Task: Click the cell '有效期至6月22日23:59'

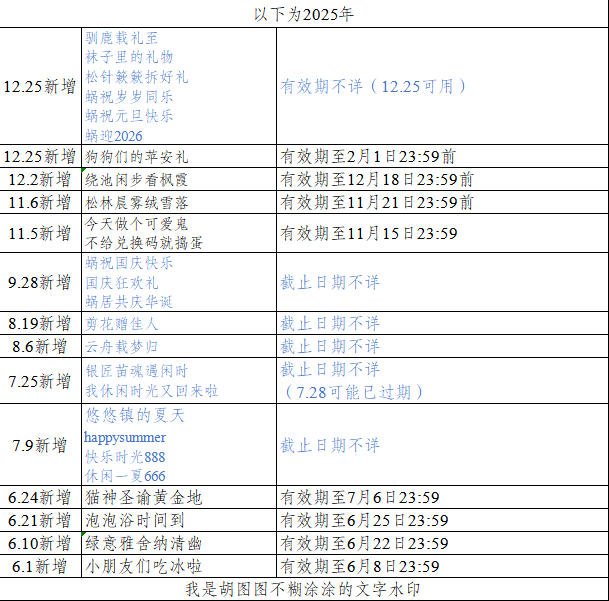Action: [x=365, y=543]
